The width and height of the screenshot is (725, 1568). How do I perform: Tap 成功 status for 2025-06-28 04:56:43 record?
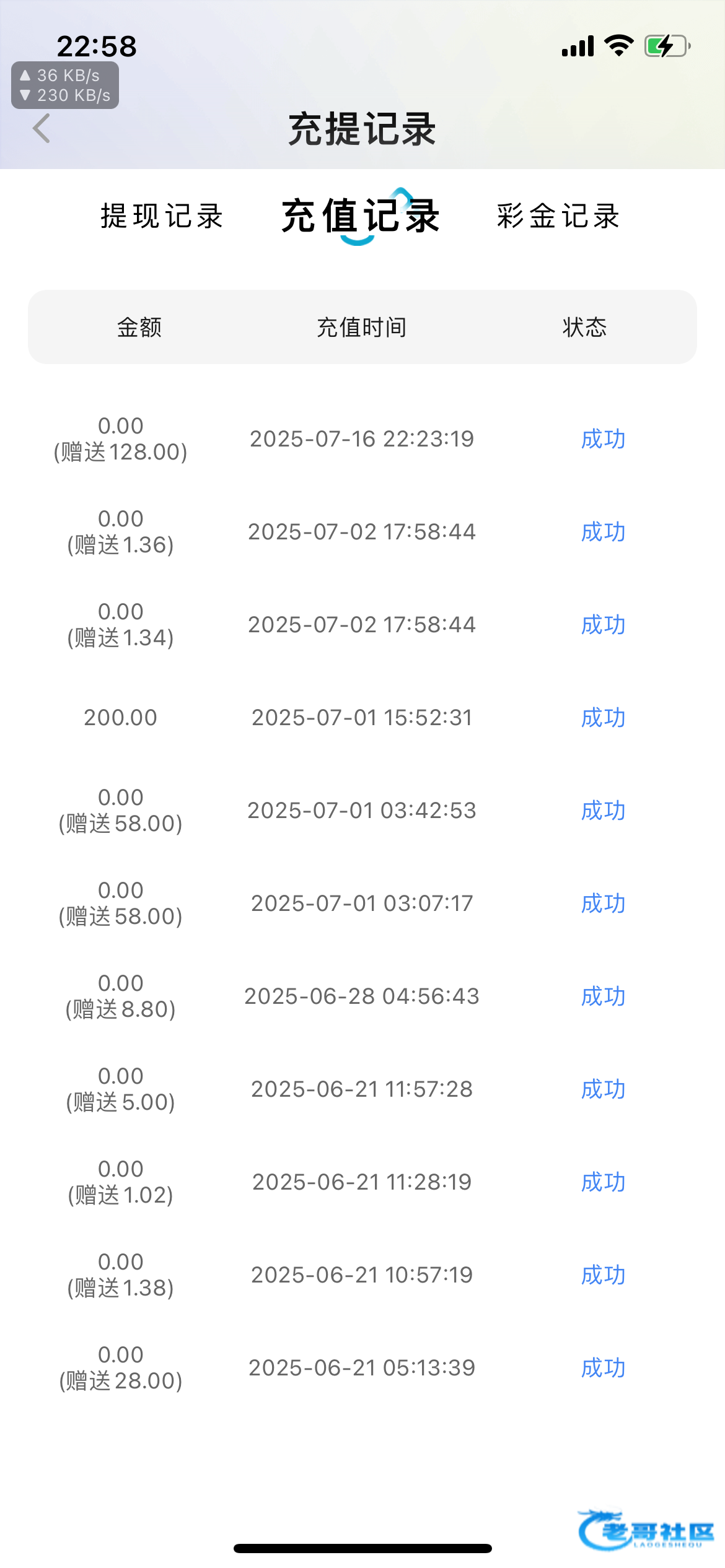click(603, 996)
